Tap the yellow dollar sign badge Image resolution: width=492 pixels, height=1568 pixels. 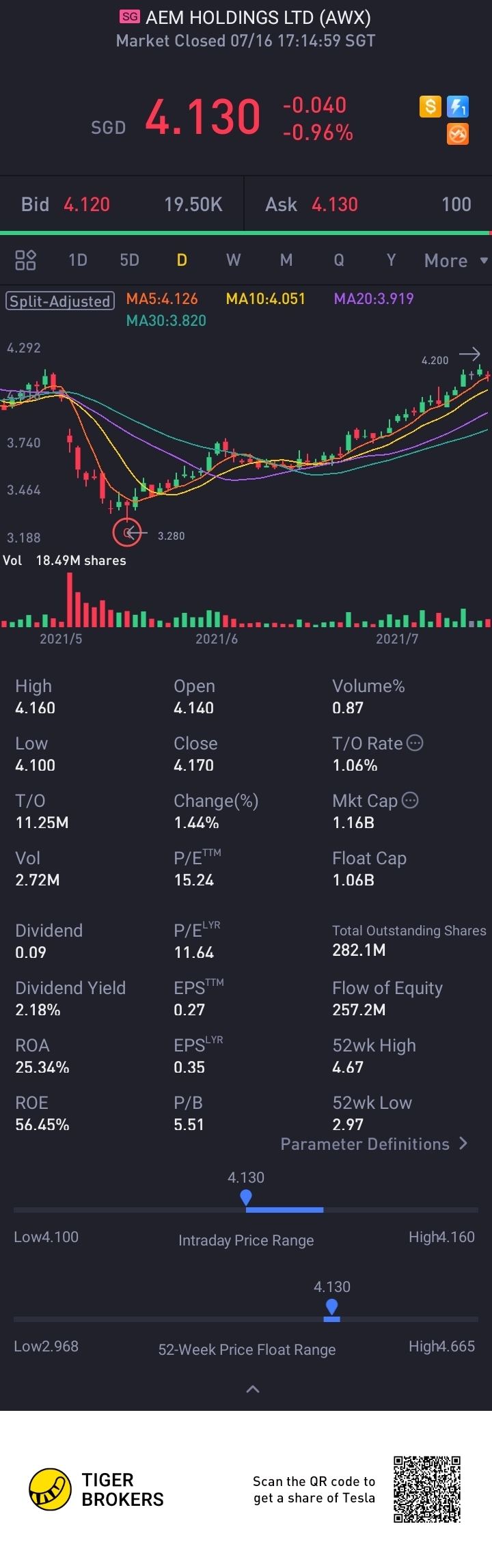pos(430,107)
